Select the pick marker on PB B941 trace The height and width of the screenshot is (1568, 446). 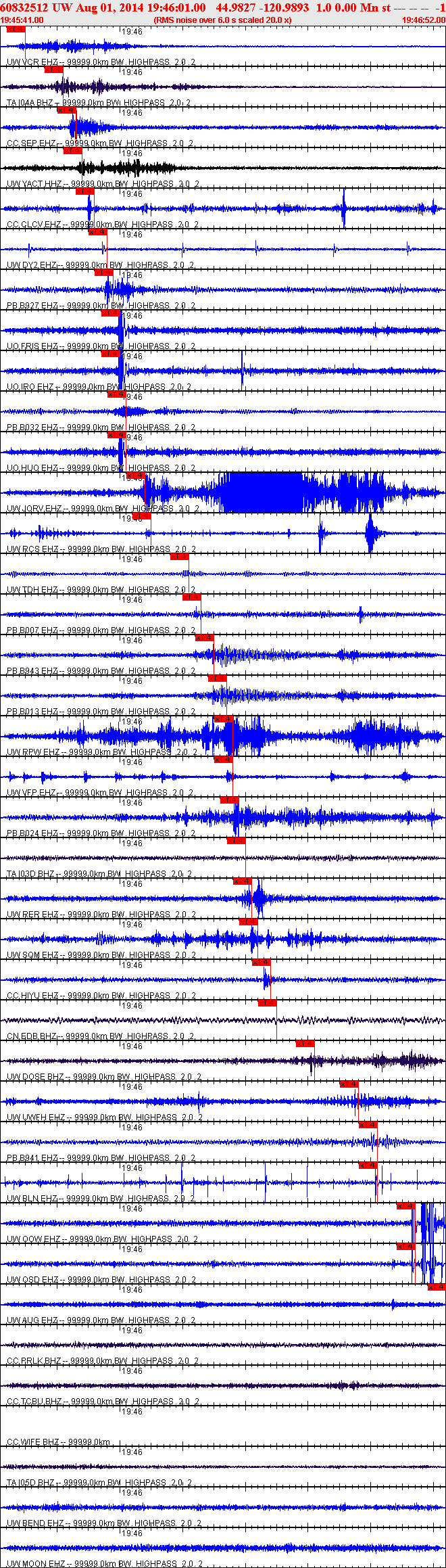coord(368,1125)
